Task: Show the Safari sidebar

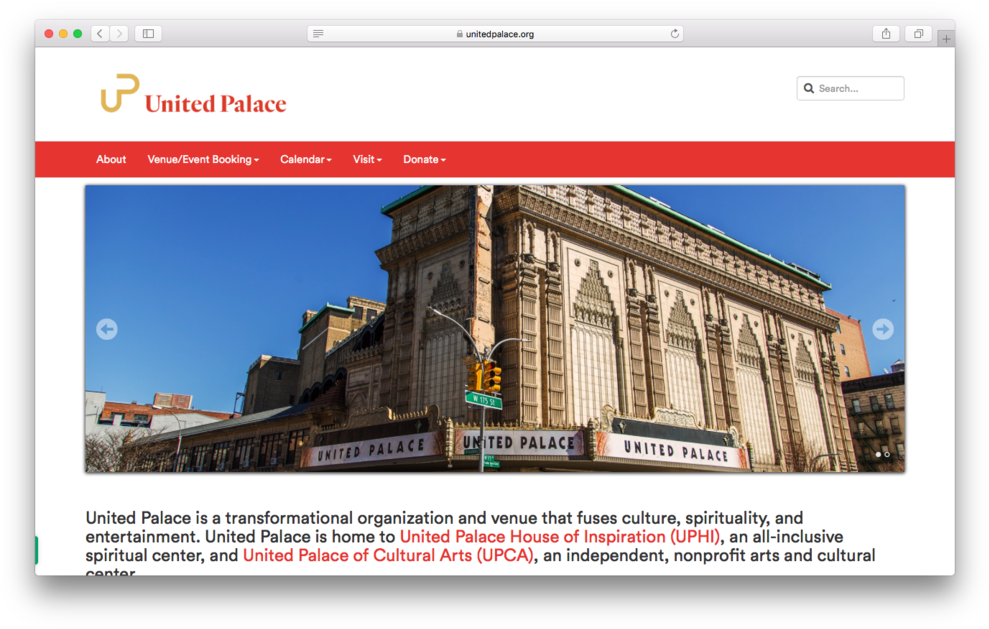Action: coord(148,33)
